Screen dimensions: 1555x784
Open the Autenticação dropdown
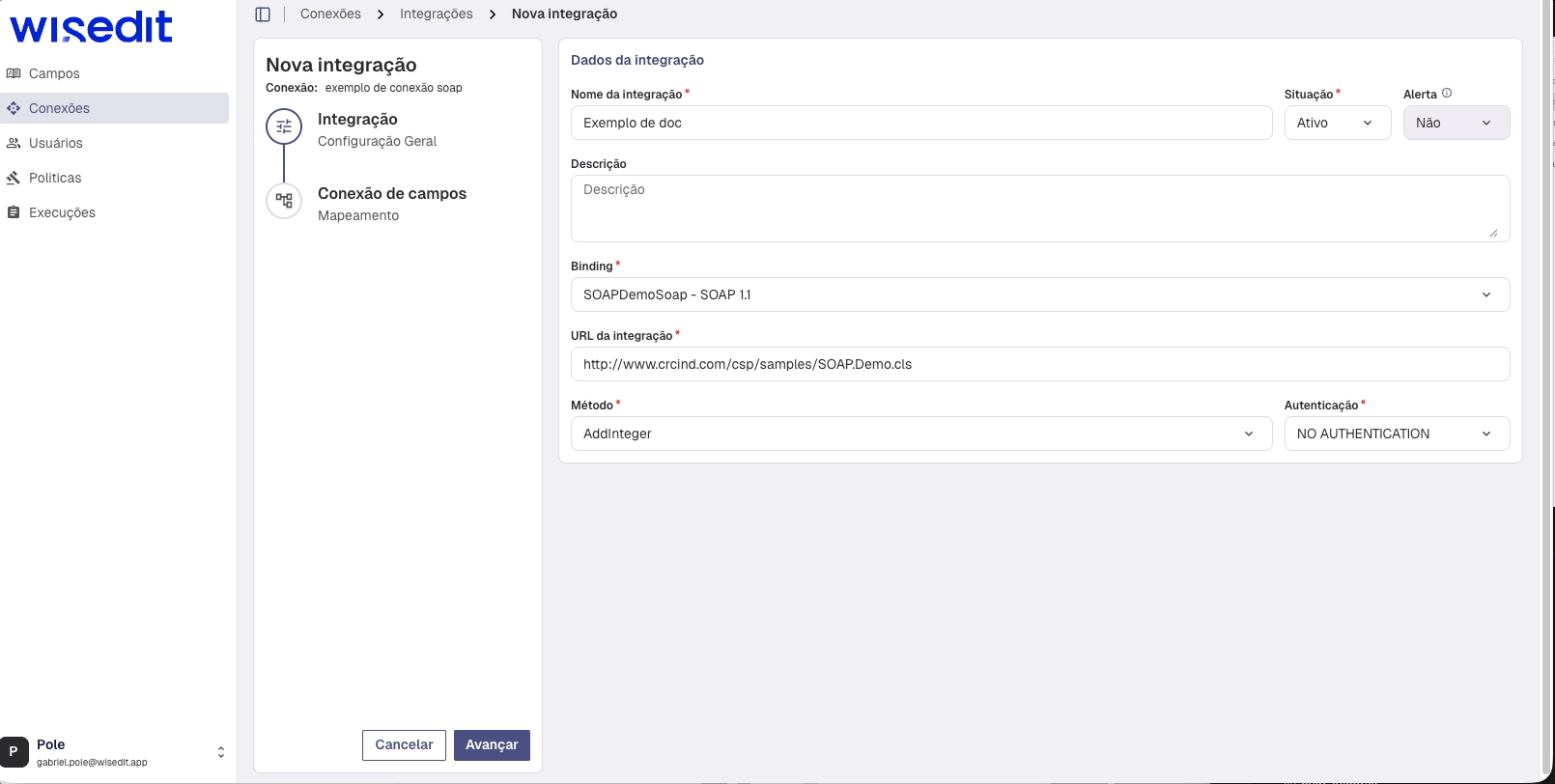click(1396, 434)
